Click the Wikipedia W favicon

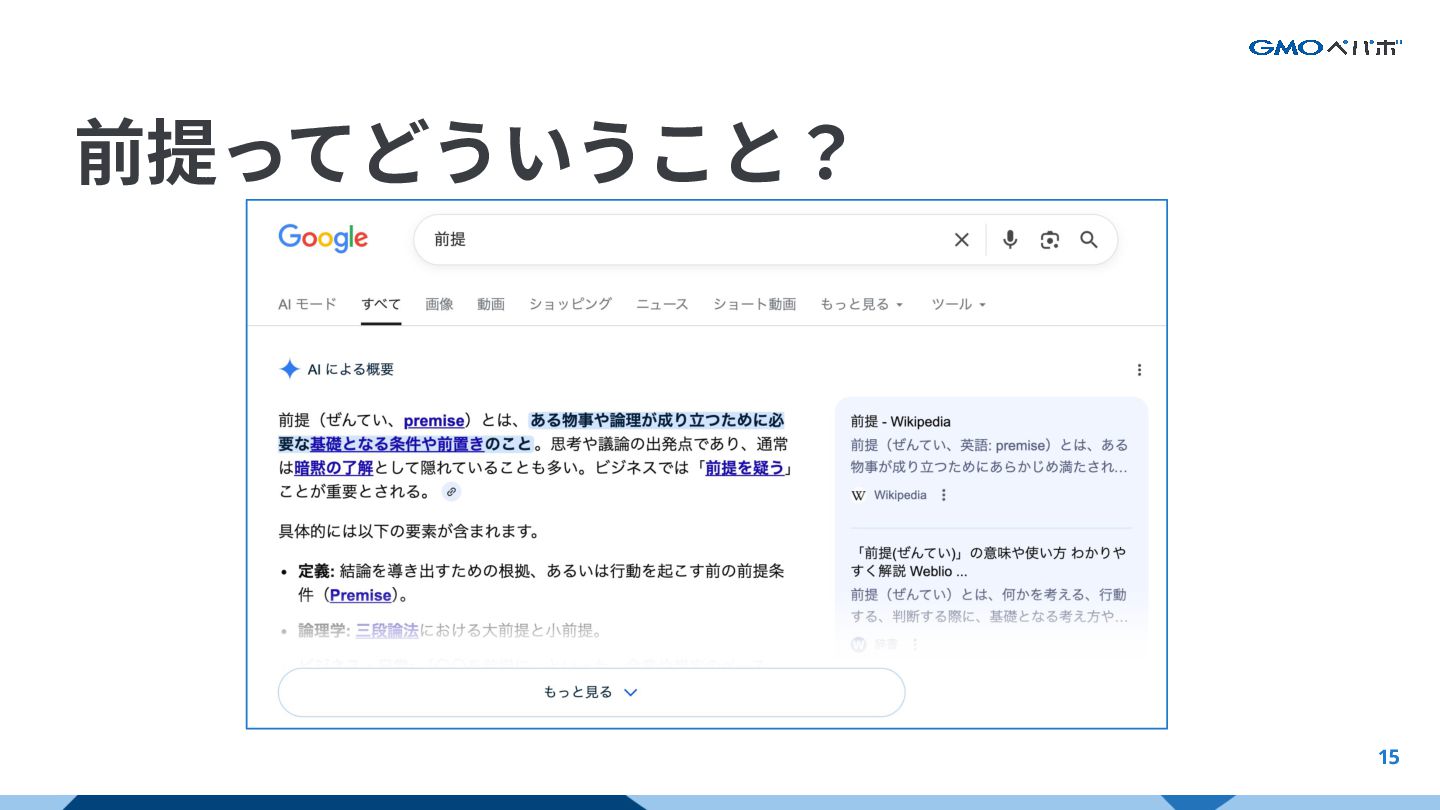(x=858, y=495)
